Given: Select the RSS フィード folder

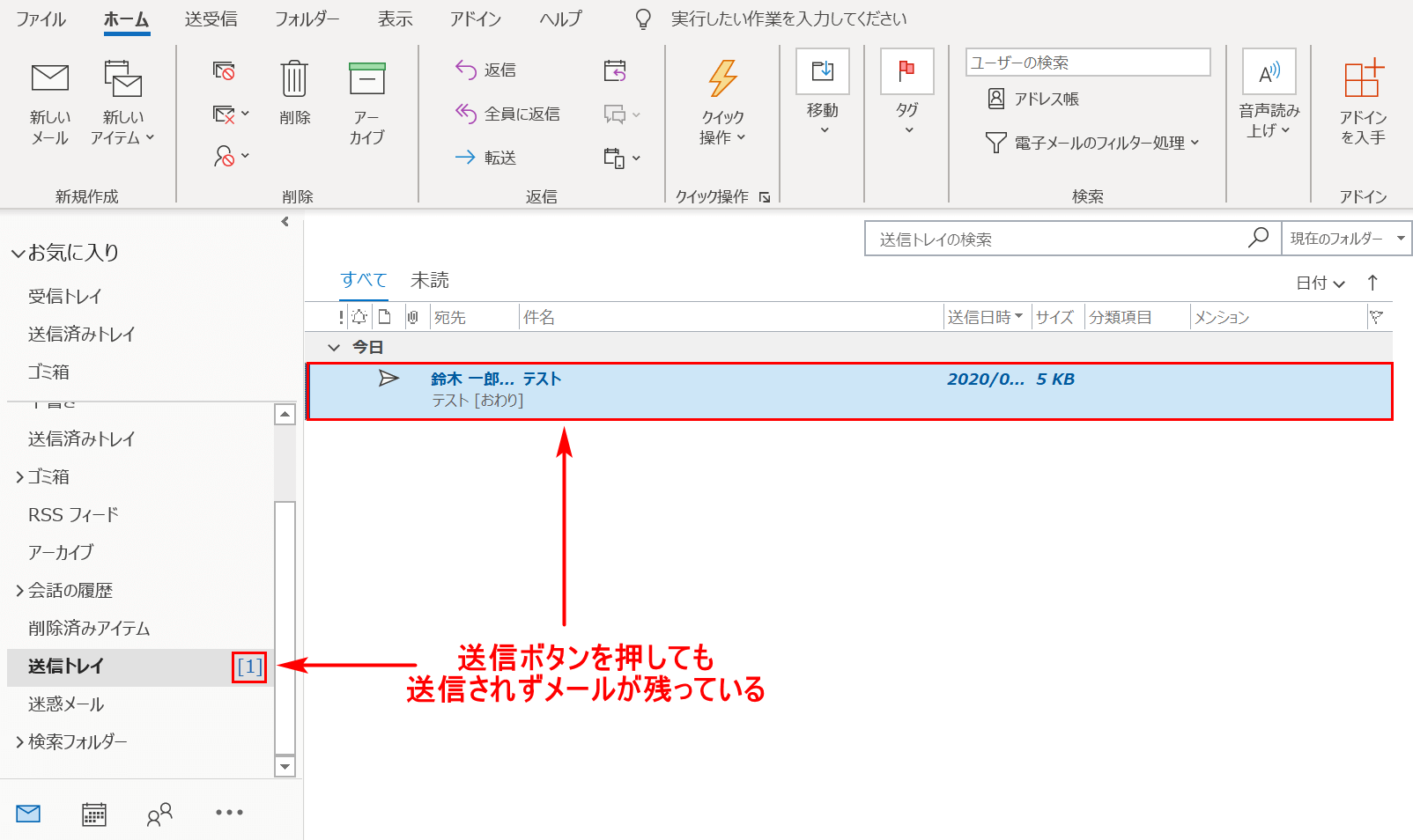Looking at the screenshot, I should [73, 514].
